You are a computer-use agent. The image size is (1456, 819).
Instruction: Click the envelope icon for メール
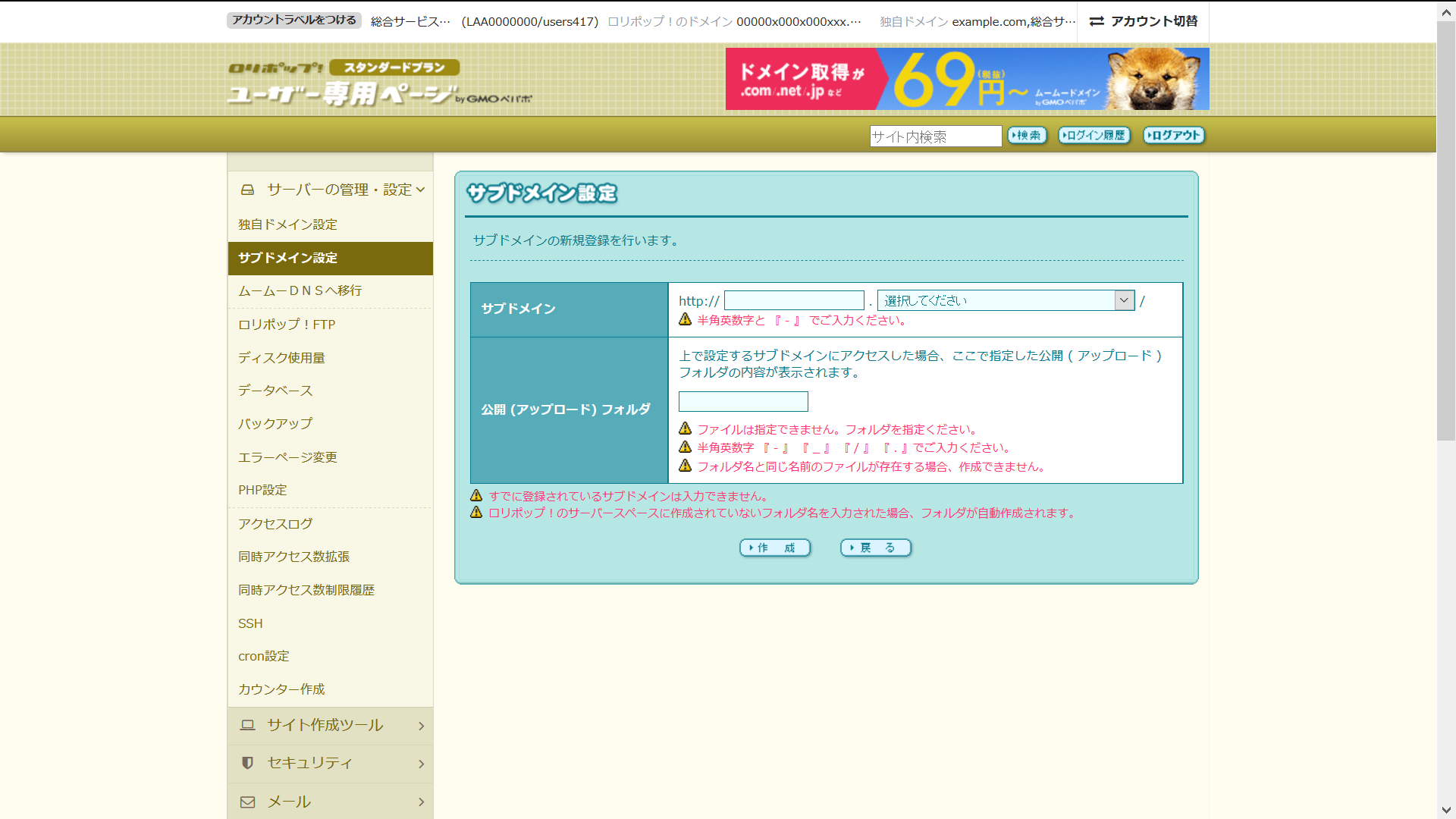(x=247, y=802)
